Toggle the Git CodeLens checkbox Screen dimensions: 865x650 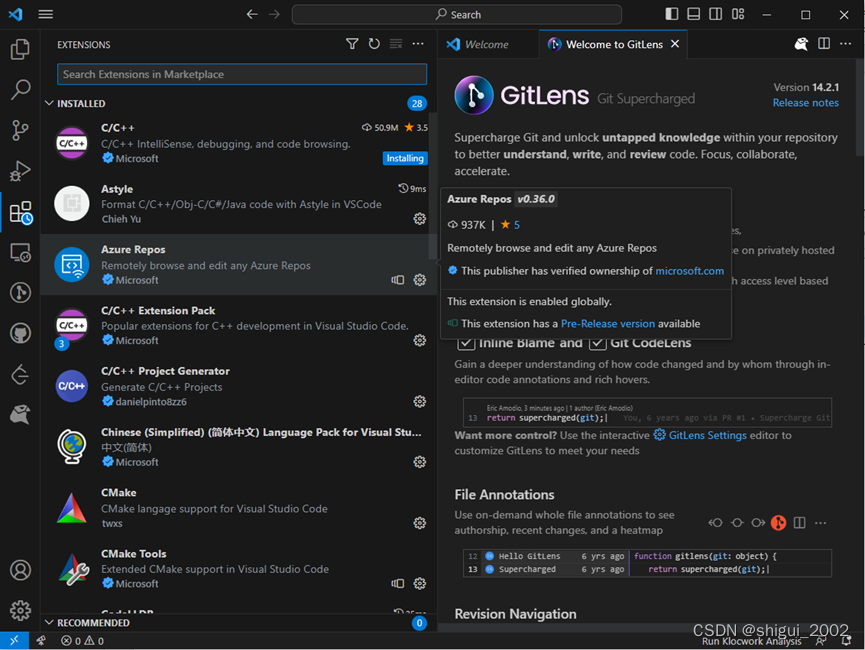[597, 343]
